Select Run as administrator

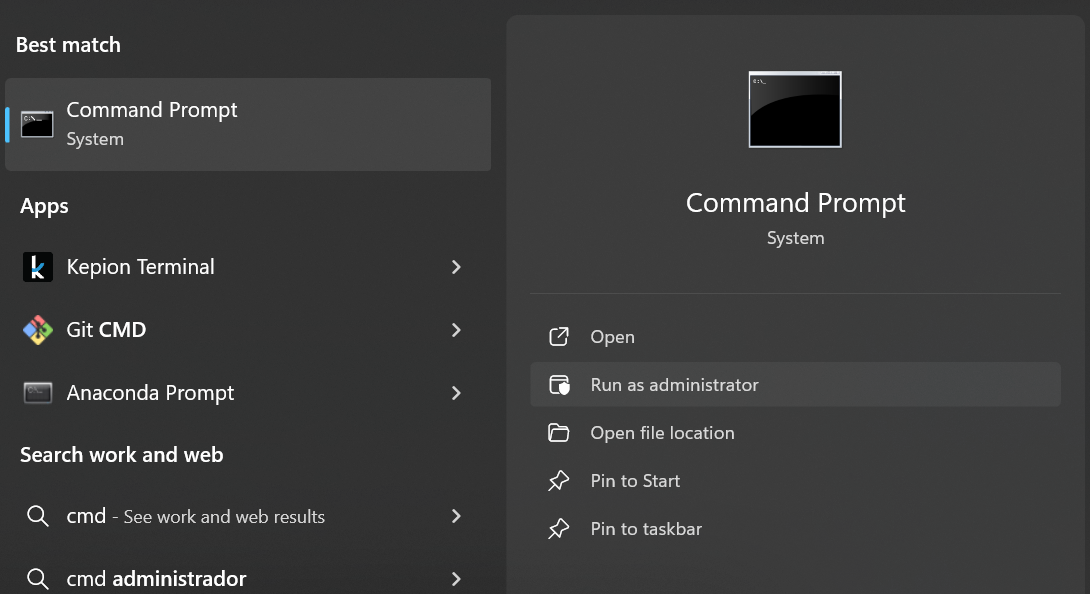(795, 385)
